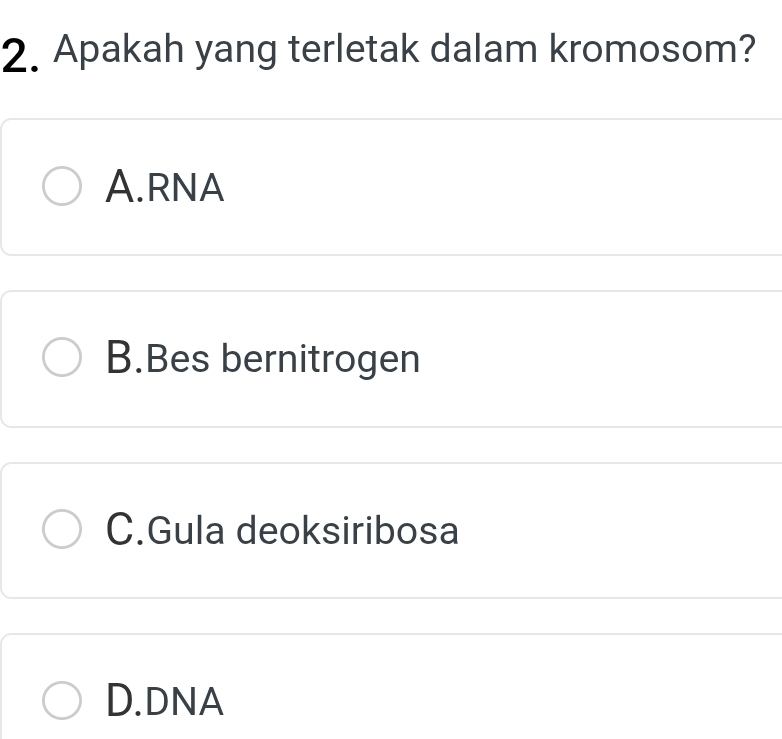Screen dimensions: 782x739
Task: Click empty space in the Bes bernitrogen card
Action: 600,359
